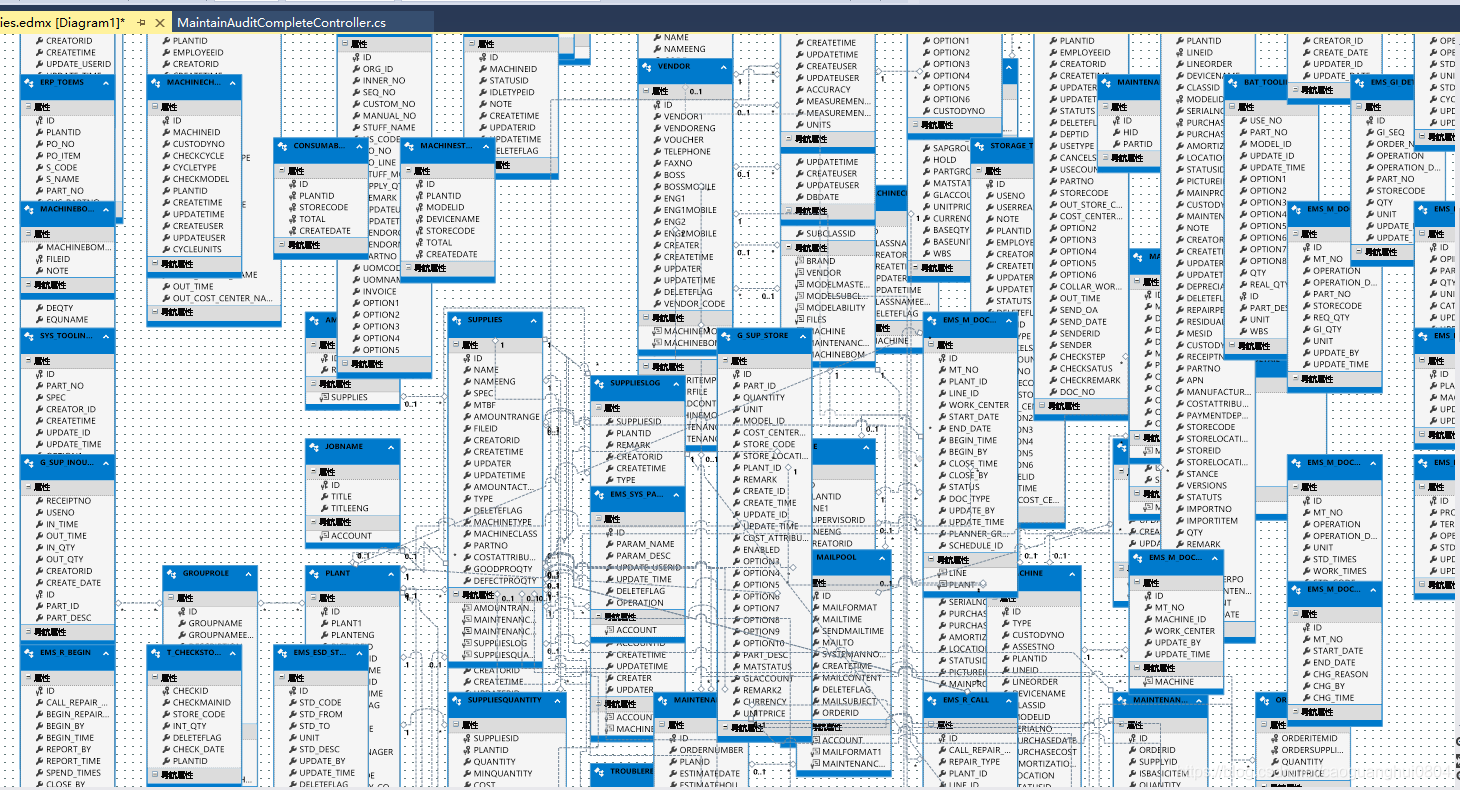This screenshot has height=790, width=1460.
Task: Pin the edmx Diagram1 tab
Action: click(141, 21)
